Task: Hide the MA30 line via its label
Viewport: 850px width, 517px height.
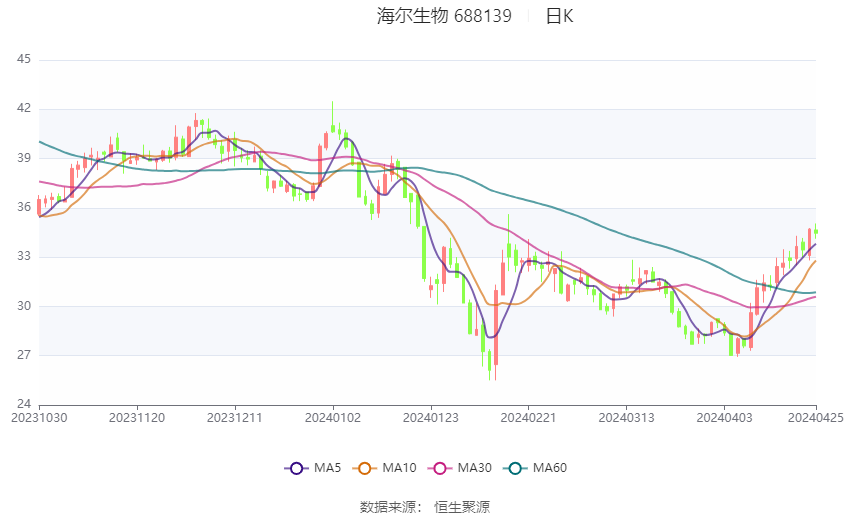Action: 474,468
